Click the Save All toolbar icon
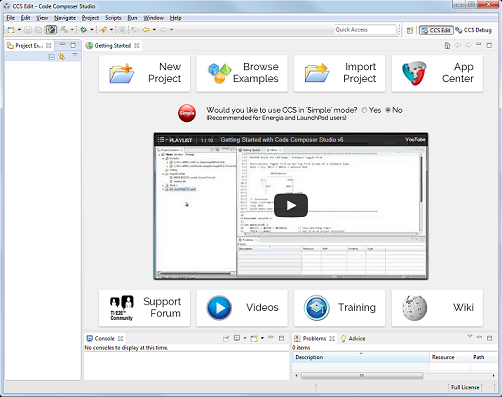 click(39, 30)
